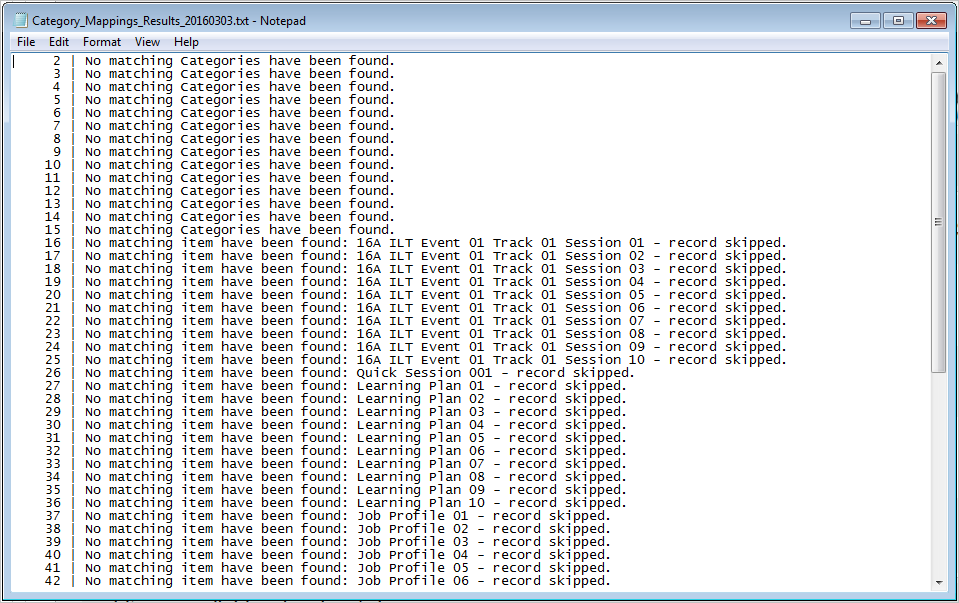Screen dimensions: 959x603
Task: Click 'Quick Session 001 - record skipped.' line
Action: pyautogui.click(x=339, y=373)
